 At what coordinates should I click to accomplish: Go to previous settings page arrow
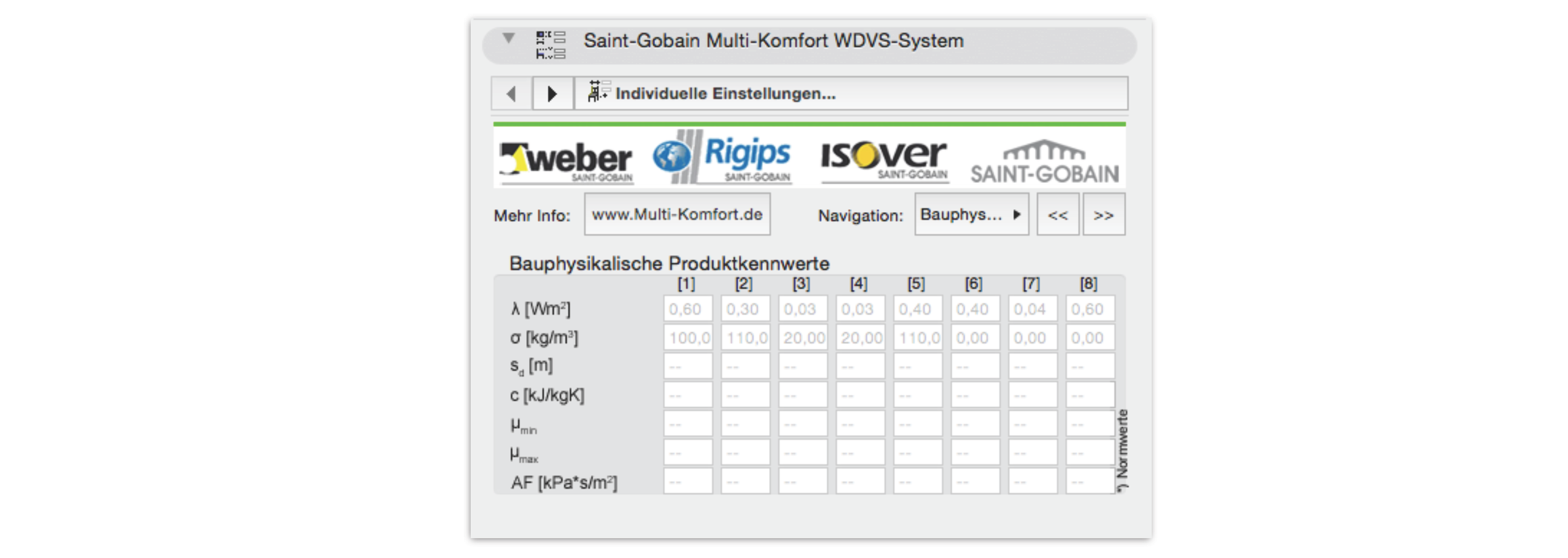pyautogui.click(x=512, y=94)
